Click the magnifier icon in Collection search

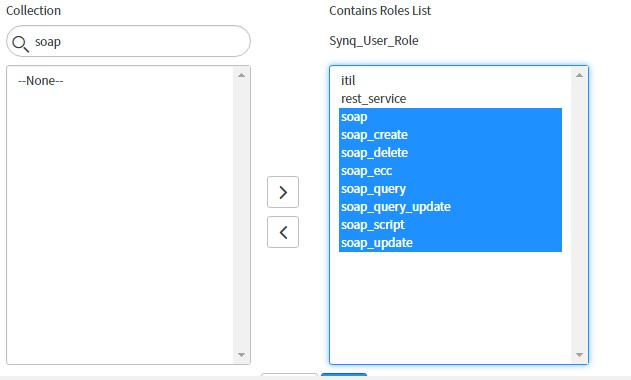[20, 43]
